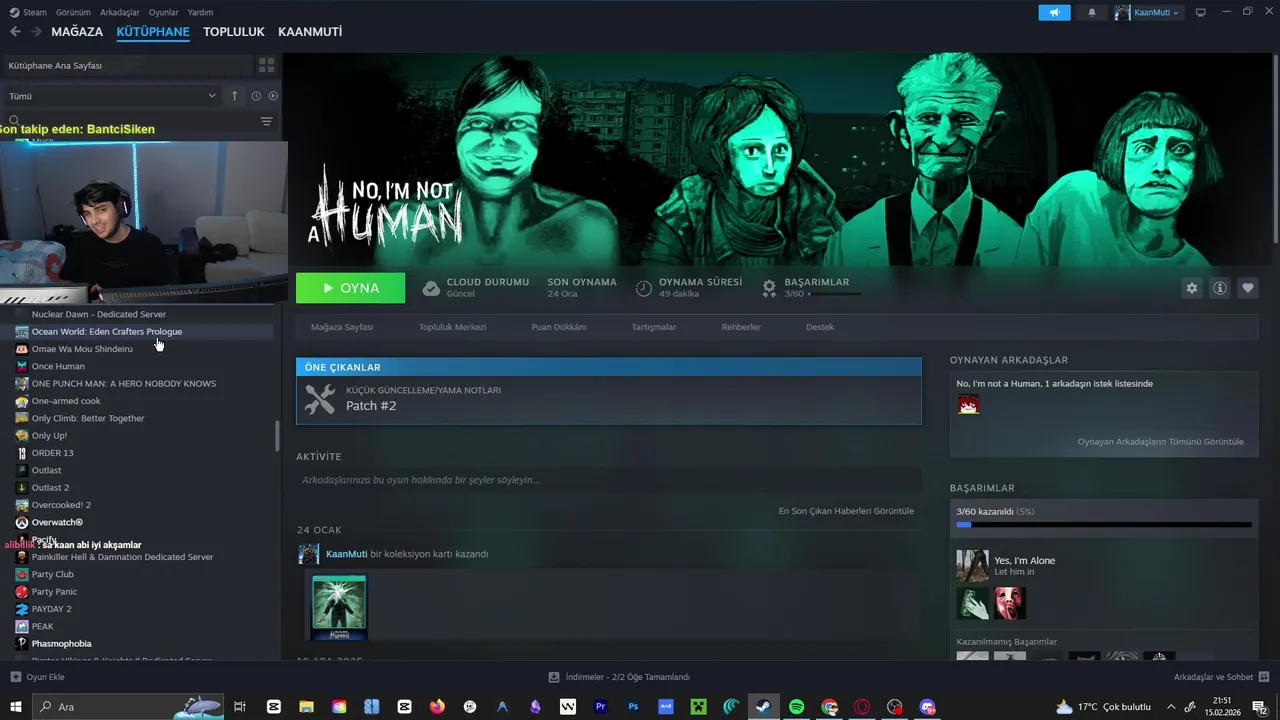Open the Rehberler link
This screenshot has width=1280, height=720.
click(741, 327)
